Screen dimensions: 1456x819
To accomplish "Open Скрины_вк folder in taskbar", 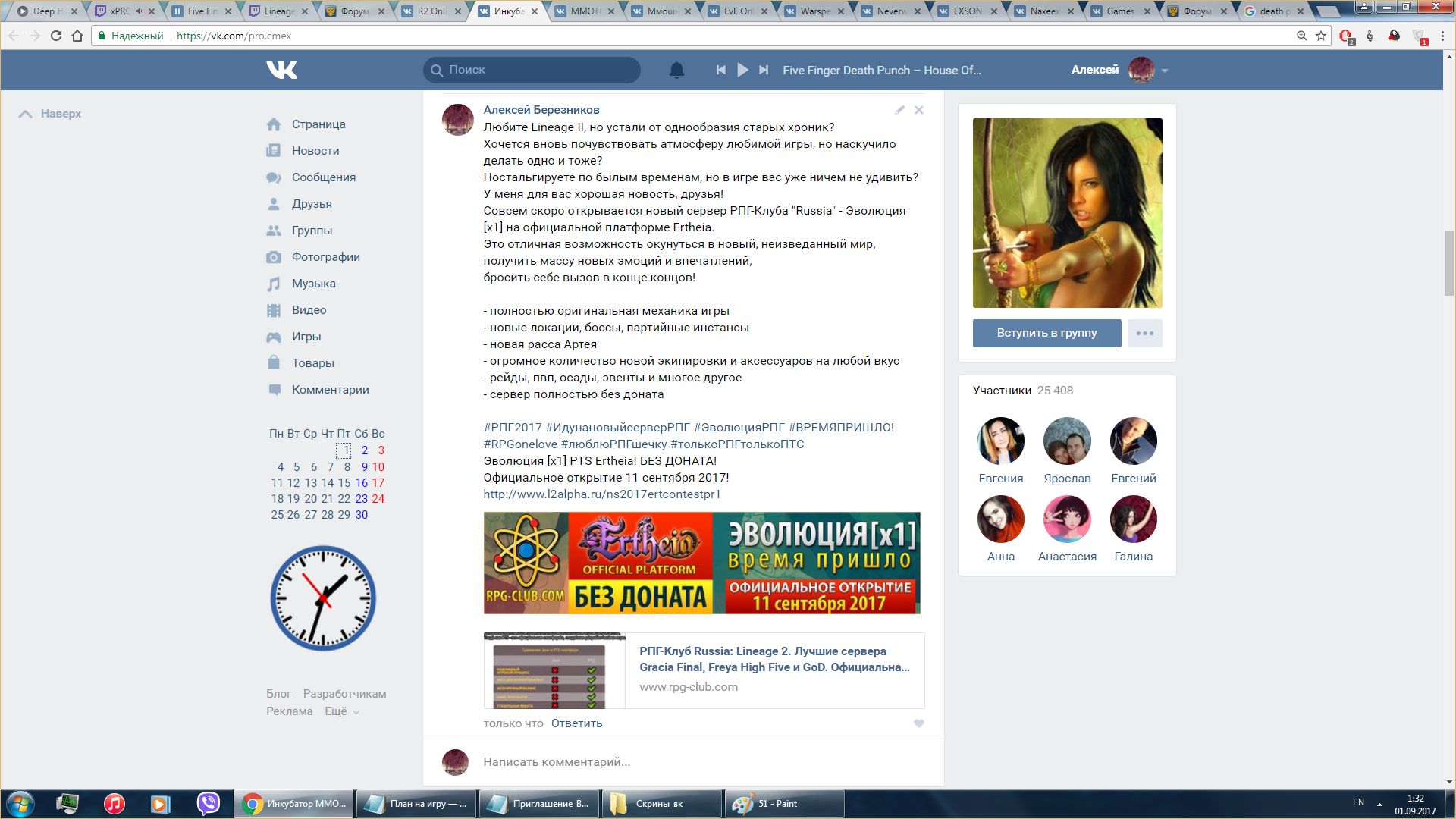I will [x=661, y=804].
